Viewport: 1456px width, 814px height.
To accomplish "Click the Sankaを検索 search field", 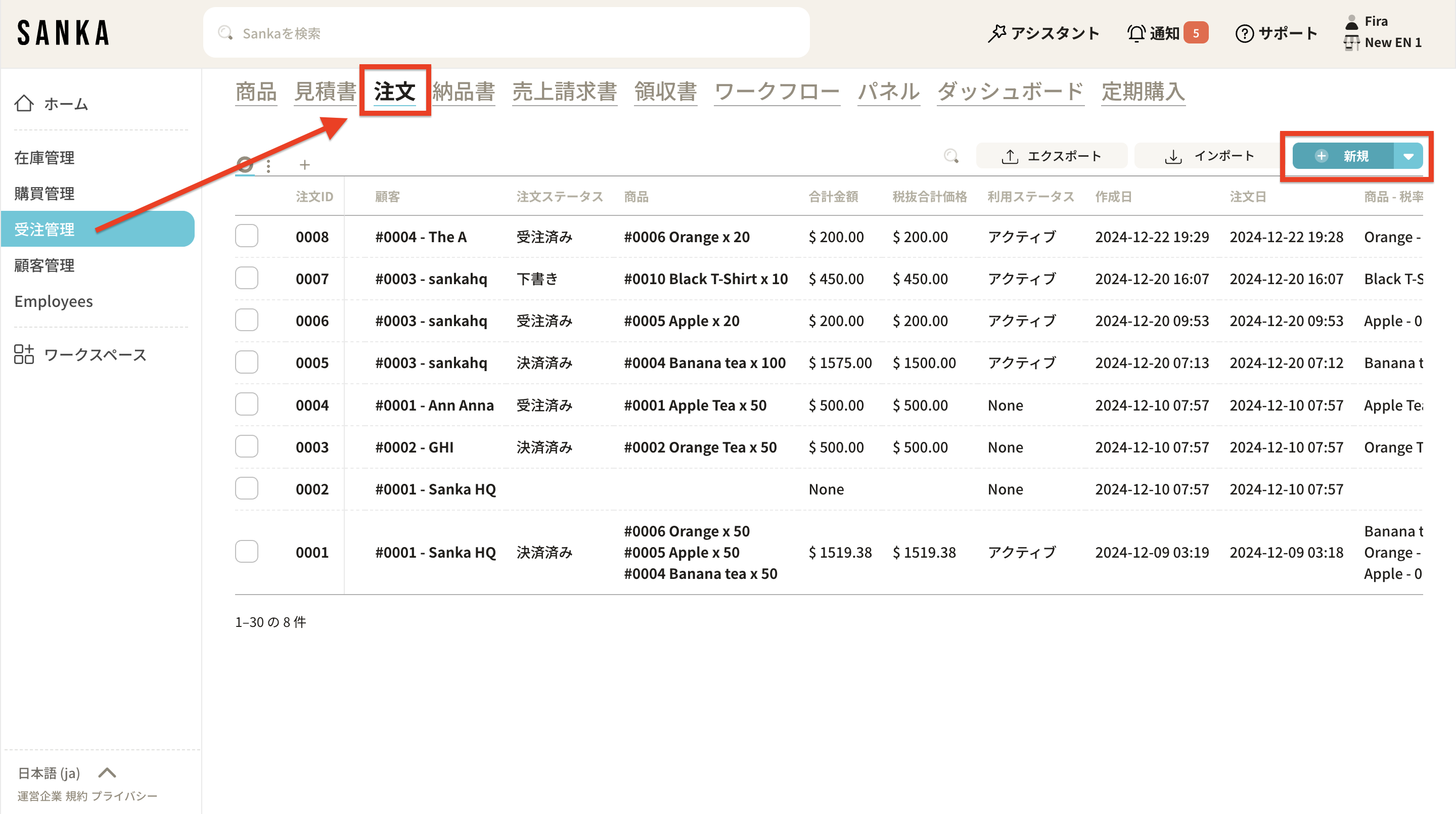I will (x=506, y=33).
